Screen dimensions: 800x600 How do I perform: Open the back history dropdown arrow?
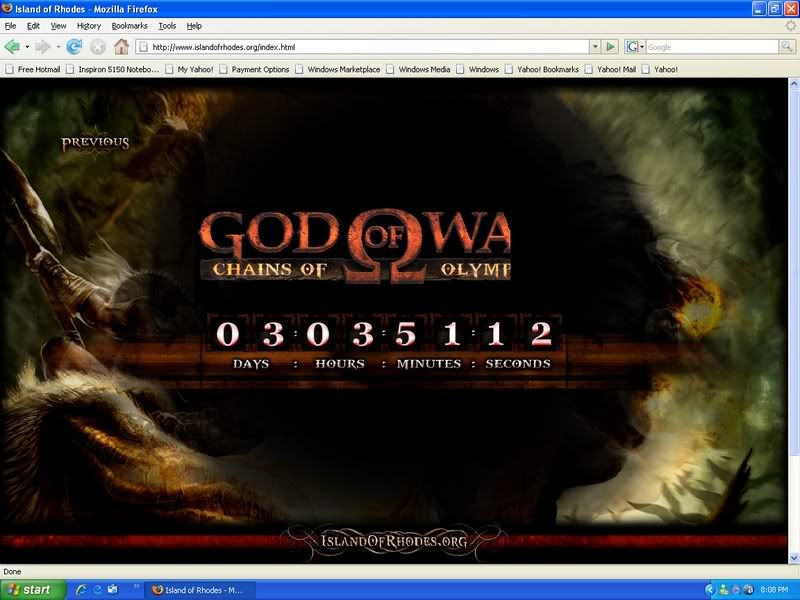coord(27,47)
